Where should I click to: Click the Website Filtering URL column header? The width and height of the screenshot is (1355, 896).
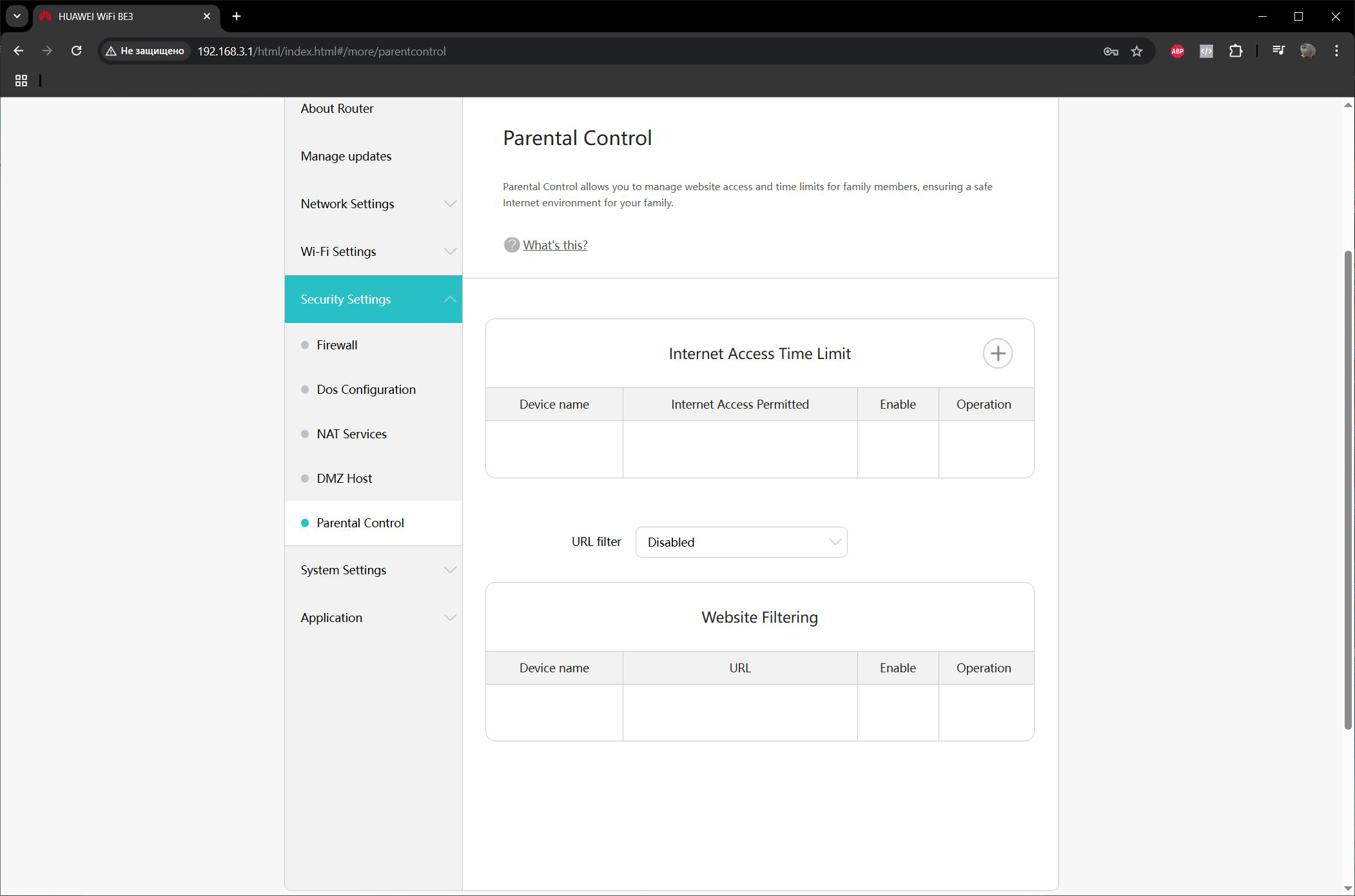(739, 668)
